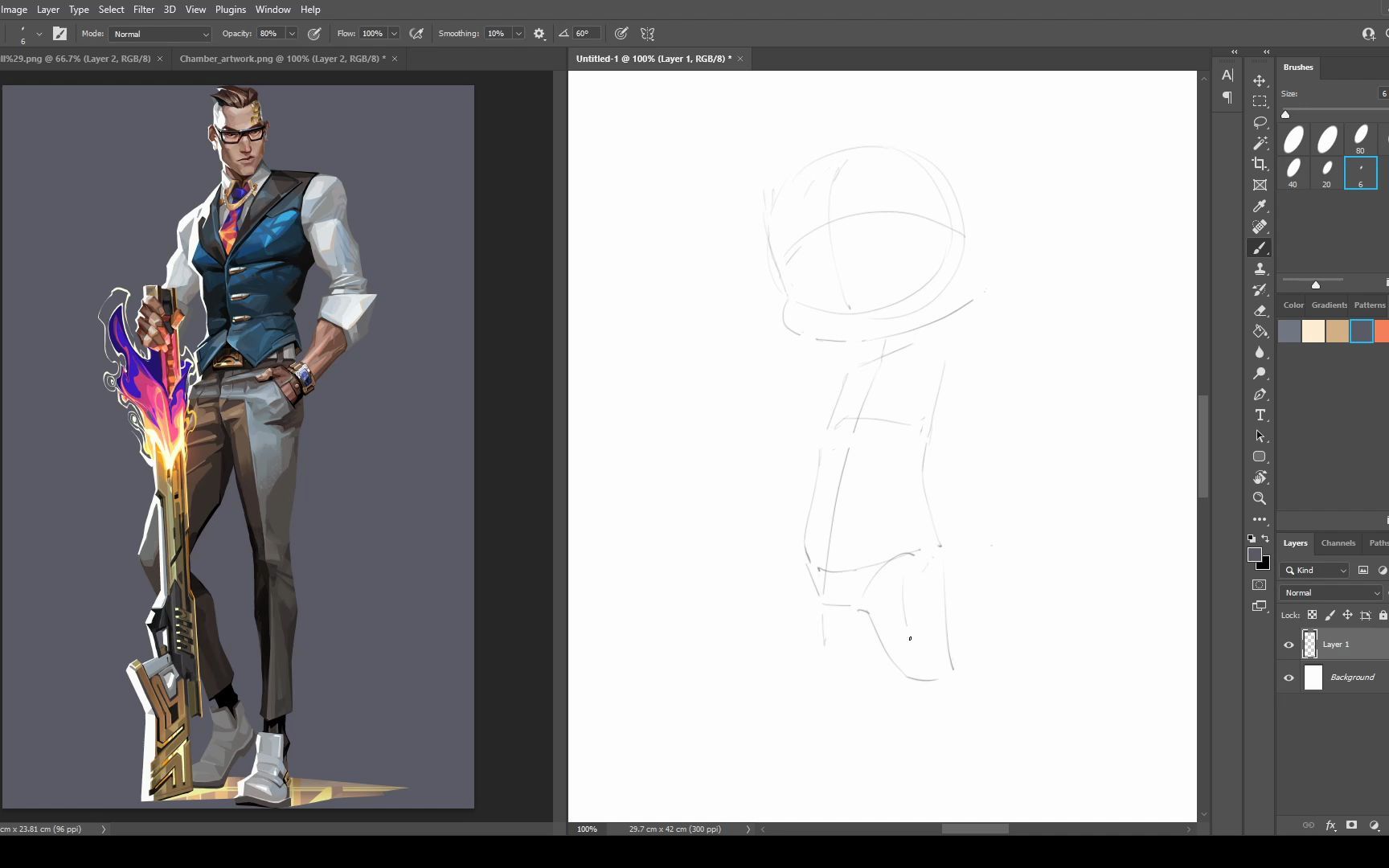The height and width of the screenshot is (868, 1389).
Task: Select the Pen tool
Action: (x=1260, y=394)
